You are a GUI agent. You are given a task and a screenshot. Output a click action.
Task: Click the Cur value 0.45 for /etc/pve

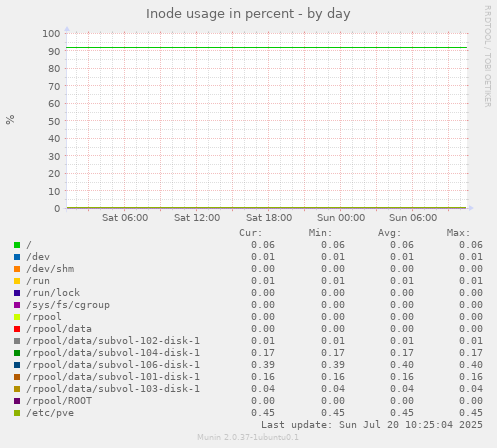pyautogui.click(x=263, y=413)
